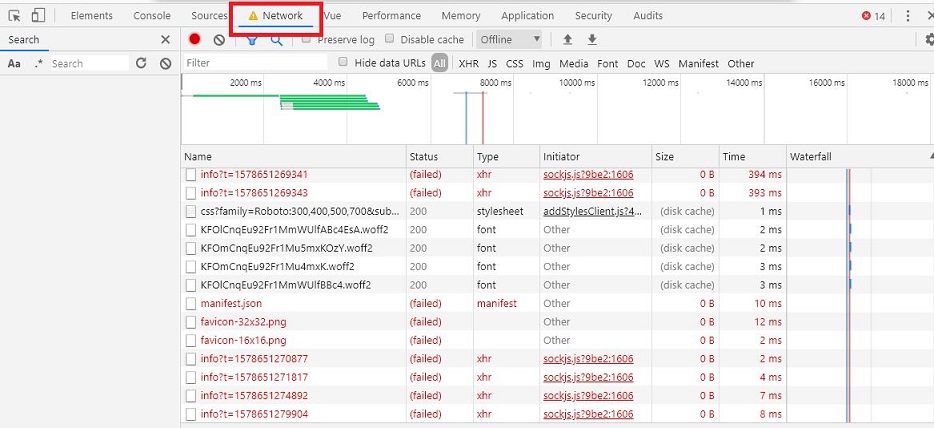This screenshot has height=428, width=934.
Task: Filter requests by XHR type
Action: 468,63
